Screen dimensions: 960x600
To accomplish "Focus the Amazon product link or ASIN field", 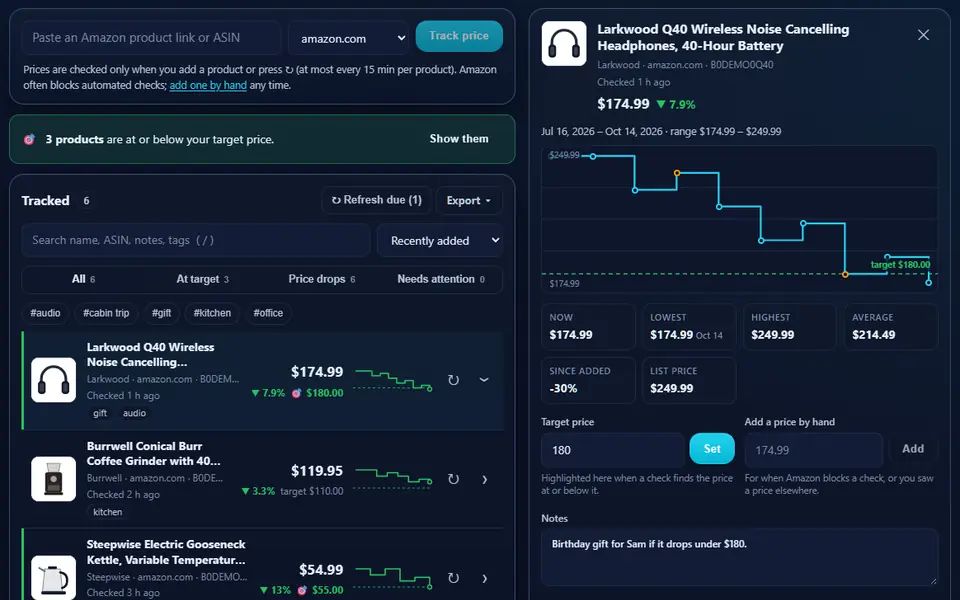I will (x=151, y=38).
